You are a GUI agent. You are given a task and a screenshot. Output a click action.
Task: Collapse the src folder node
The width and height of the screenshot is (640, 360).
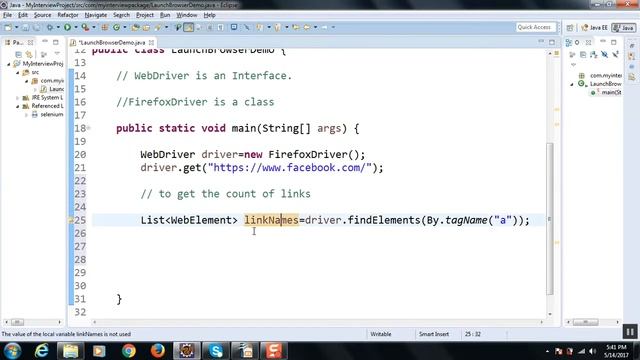(18, 73)
